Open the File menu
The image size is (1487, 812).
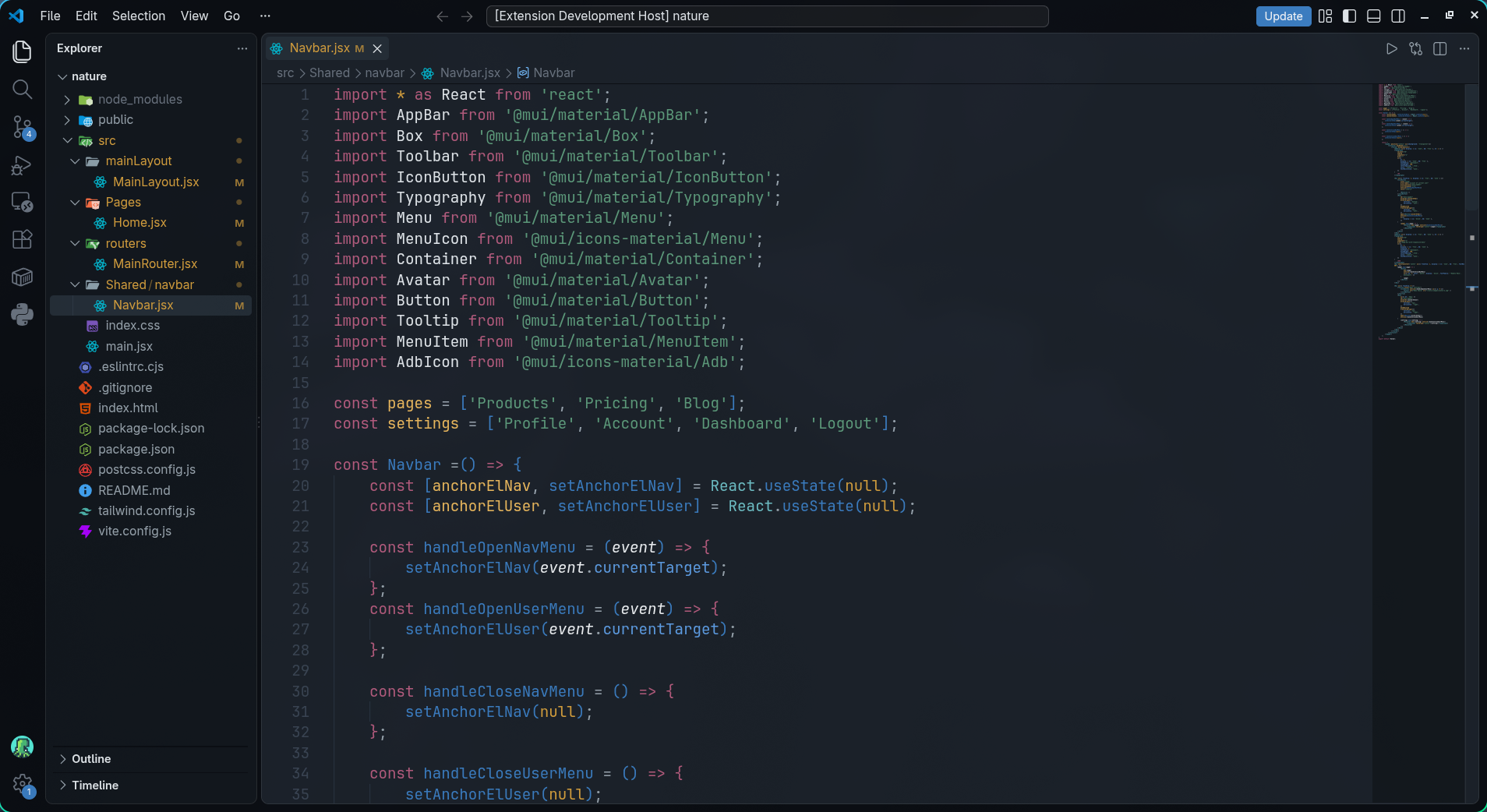50,16
